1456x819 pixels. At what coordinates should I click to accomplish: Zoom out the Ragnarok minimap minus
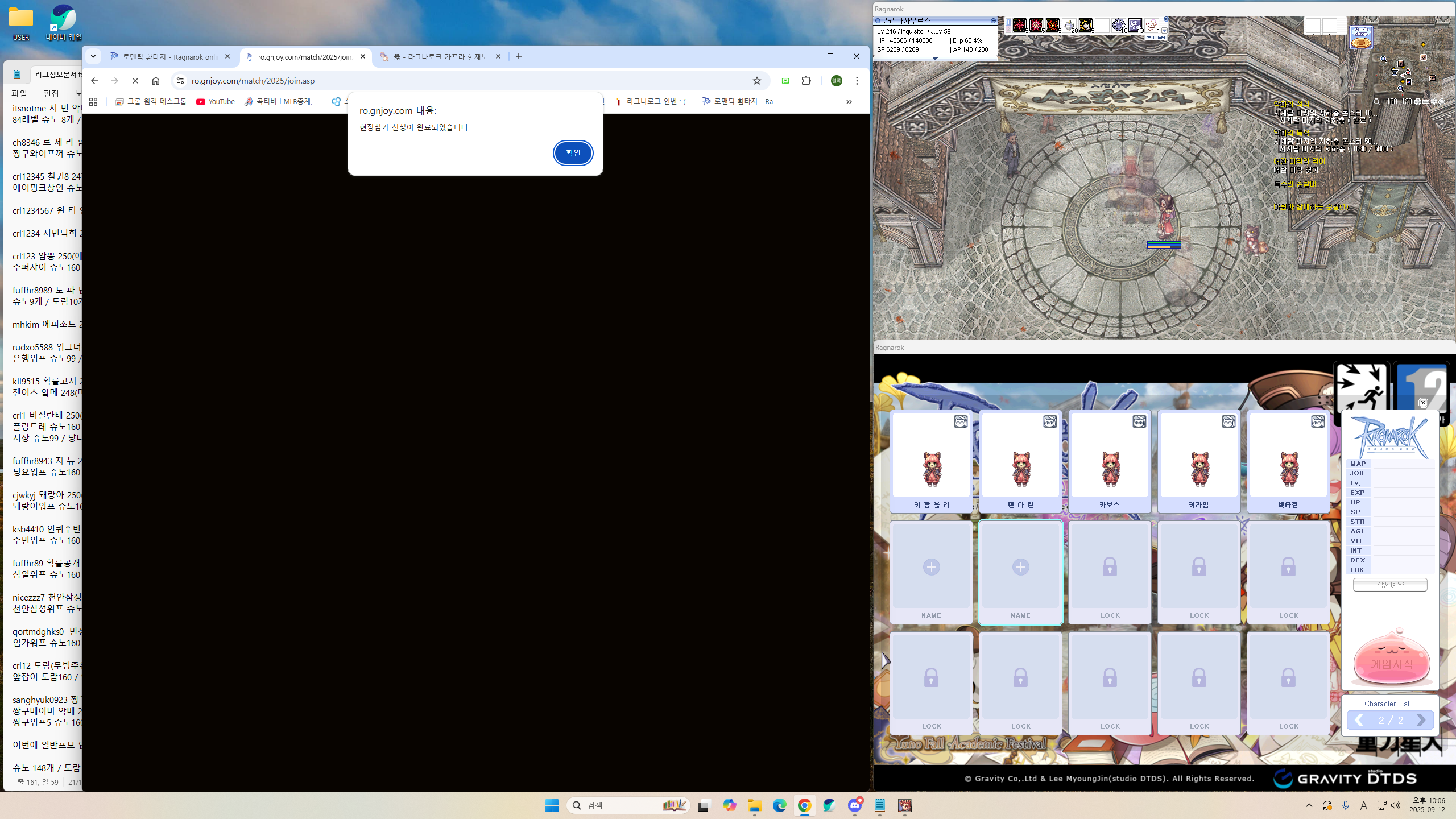click(1425, 102)
